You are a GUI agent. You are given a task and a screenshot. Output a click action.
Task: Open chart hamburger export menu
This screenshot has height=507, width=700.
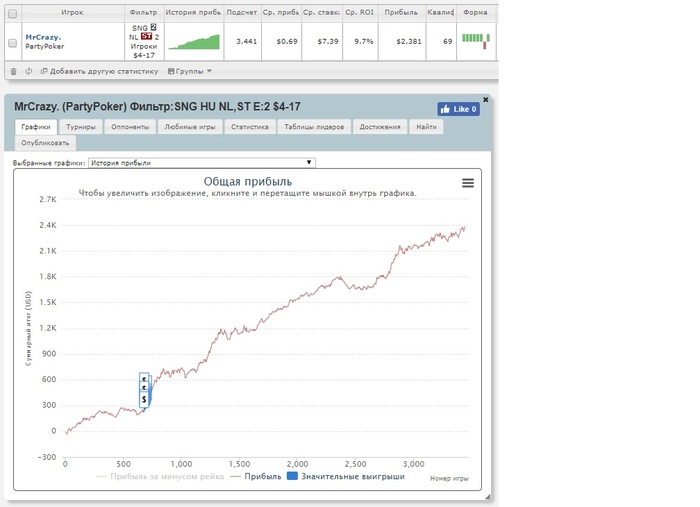coord(468,183)
